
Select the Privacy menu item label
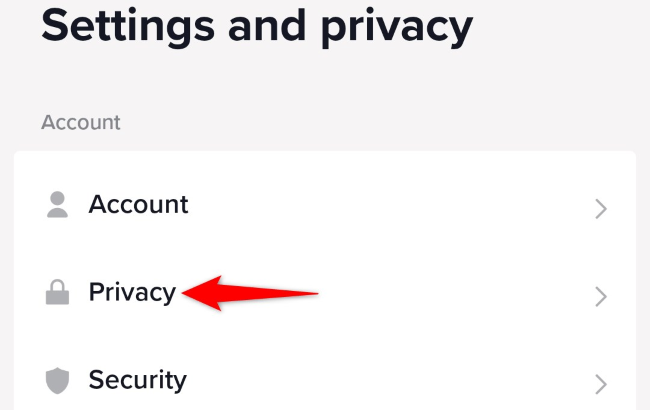click(x=132, y=293)
